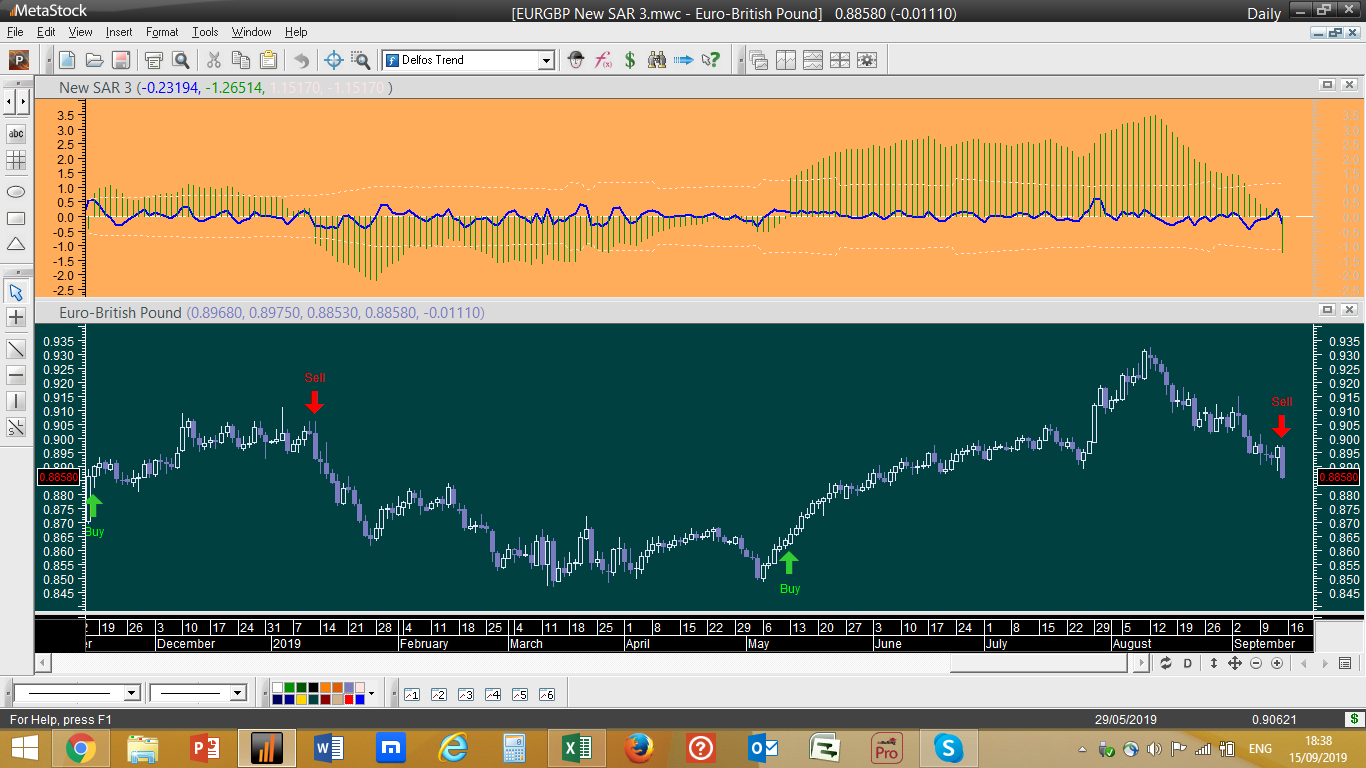This screenshot has width=1366, height=768.
Task: Open the Format menu
Action: point(162,32)
